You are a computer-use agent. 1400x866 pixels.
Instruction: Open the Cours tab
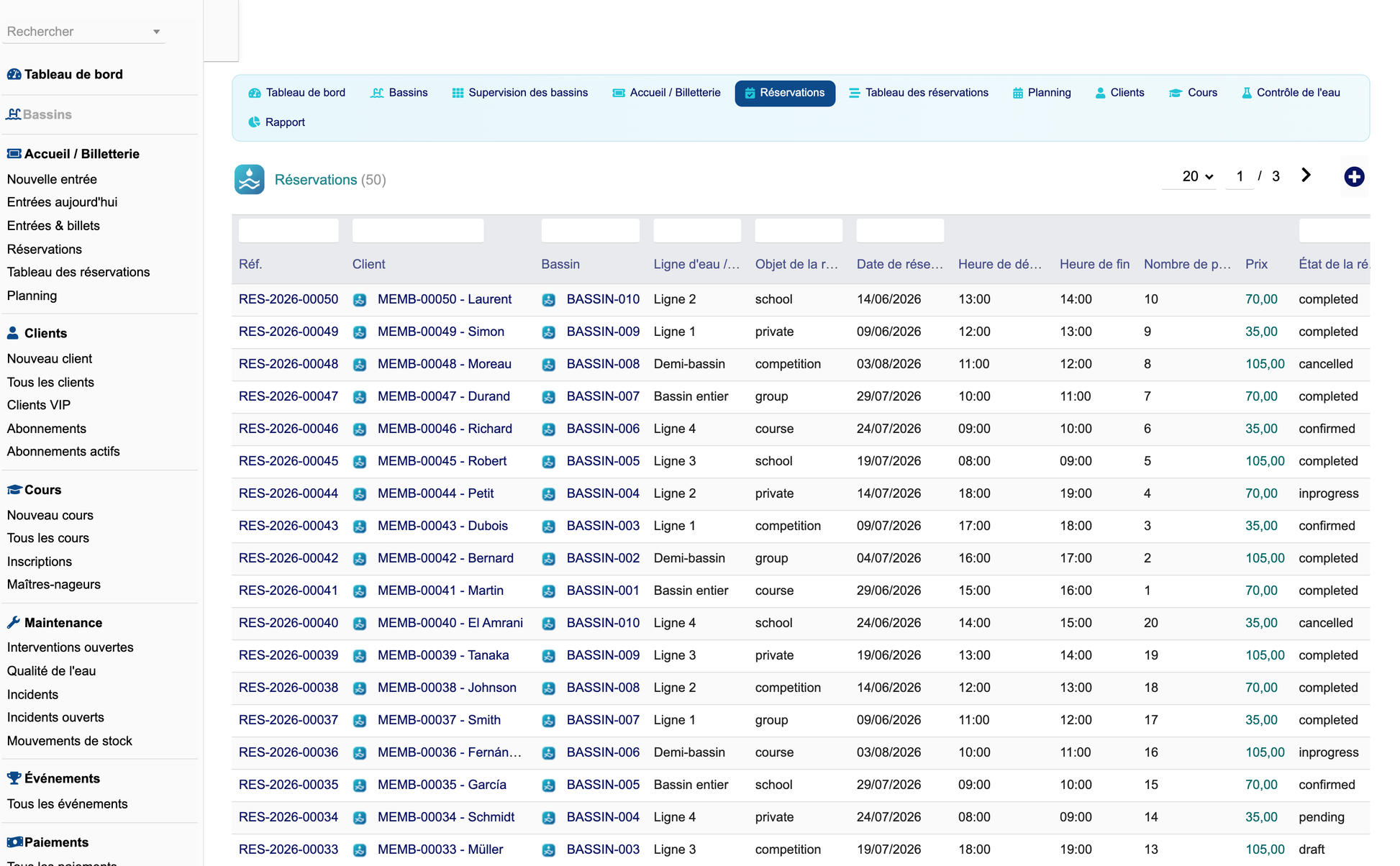point(1193,93)
